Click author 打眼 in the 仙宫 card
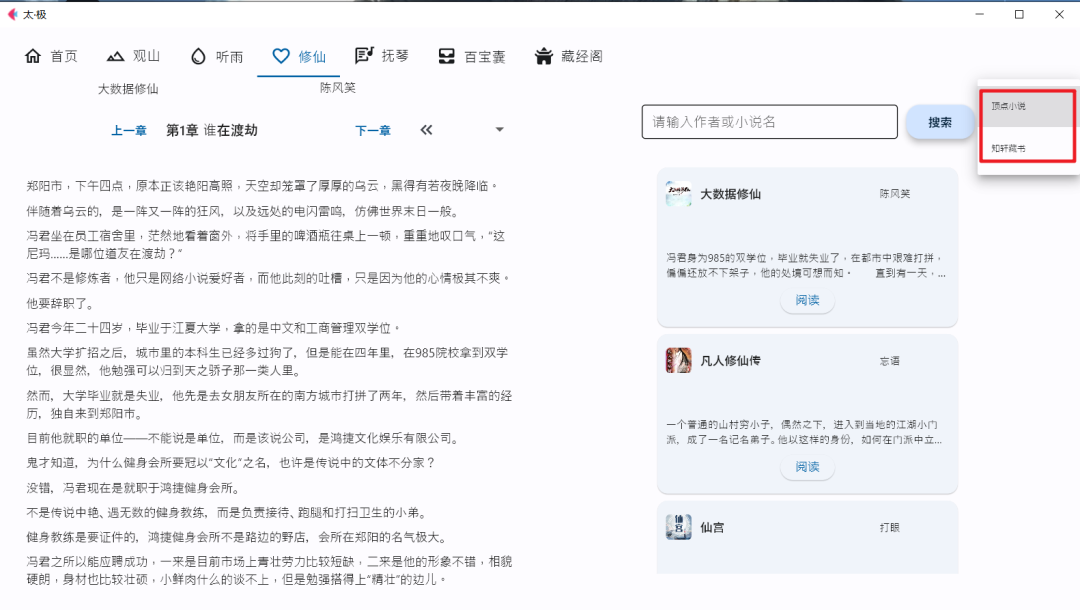1080x610 pixels. pyautogui.click(x=889, y=527)
